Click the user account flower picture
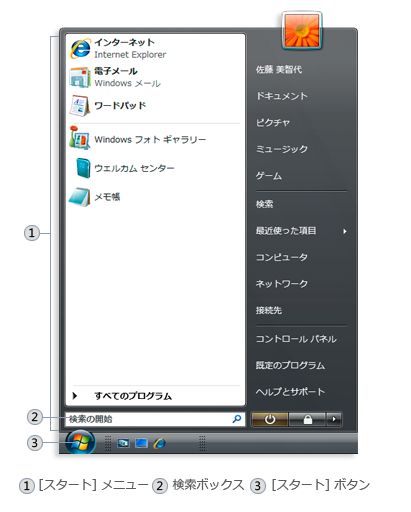Viewport: 411px width, 512px height. point(302,31)
